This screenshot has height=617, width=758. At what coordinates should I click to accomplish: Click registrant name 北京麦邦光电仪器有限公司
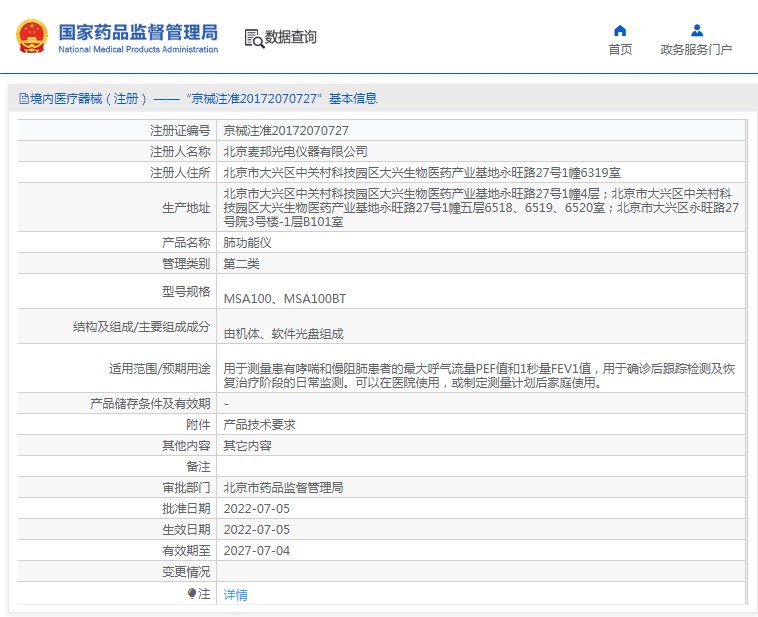pos(295,151)
